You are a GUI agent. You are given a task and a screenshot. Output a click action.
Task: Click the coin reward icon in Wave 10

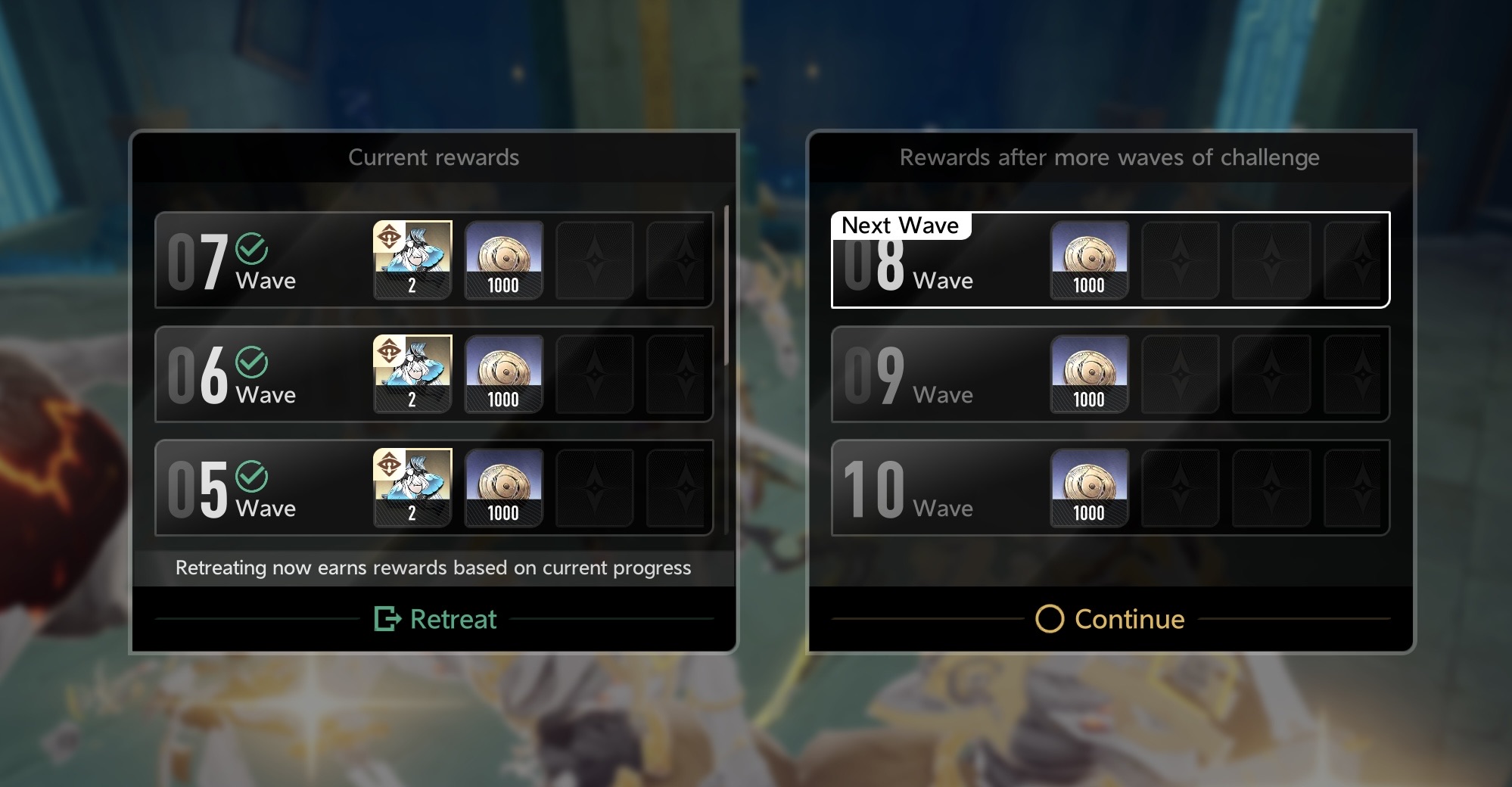pyautogui.click(x=1089, y=487)
